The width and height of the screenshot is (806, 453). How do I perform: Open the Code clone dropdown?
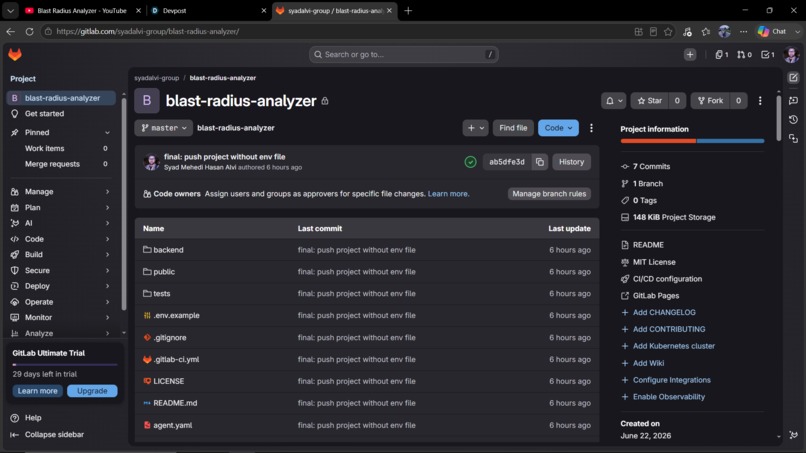(x=558, y=128)
